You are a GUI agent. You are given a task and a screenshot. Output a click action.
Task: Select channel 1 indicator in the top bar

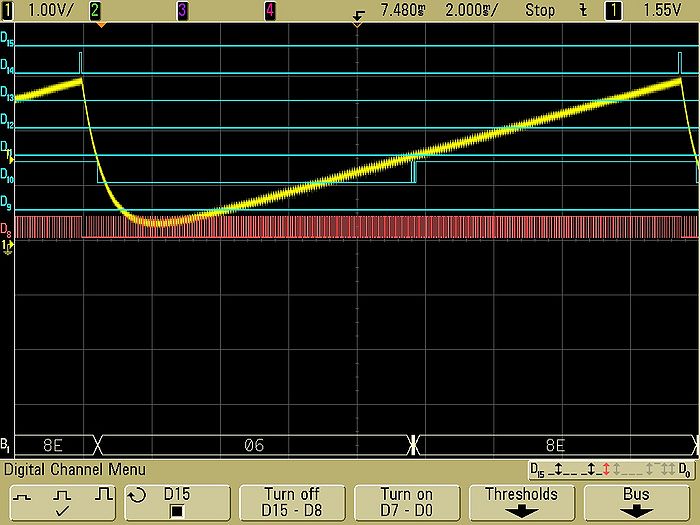coord(7,9)
